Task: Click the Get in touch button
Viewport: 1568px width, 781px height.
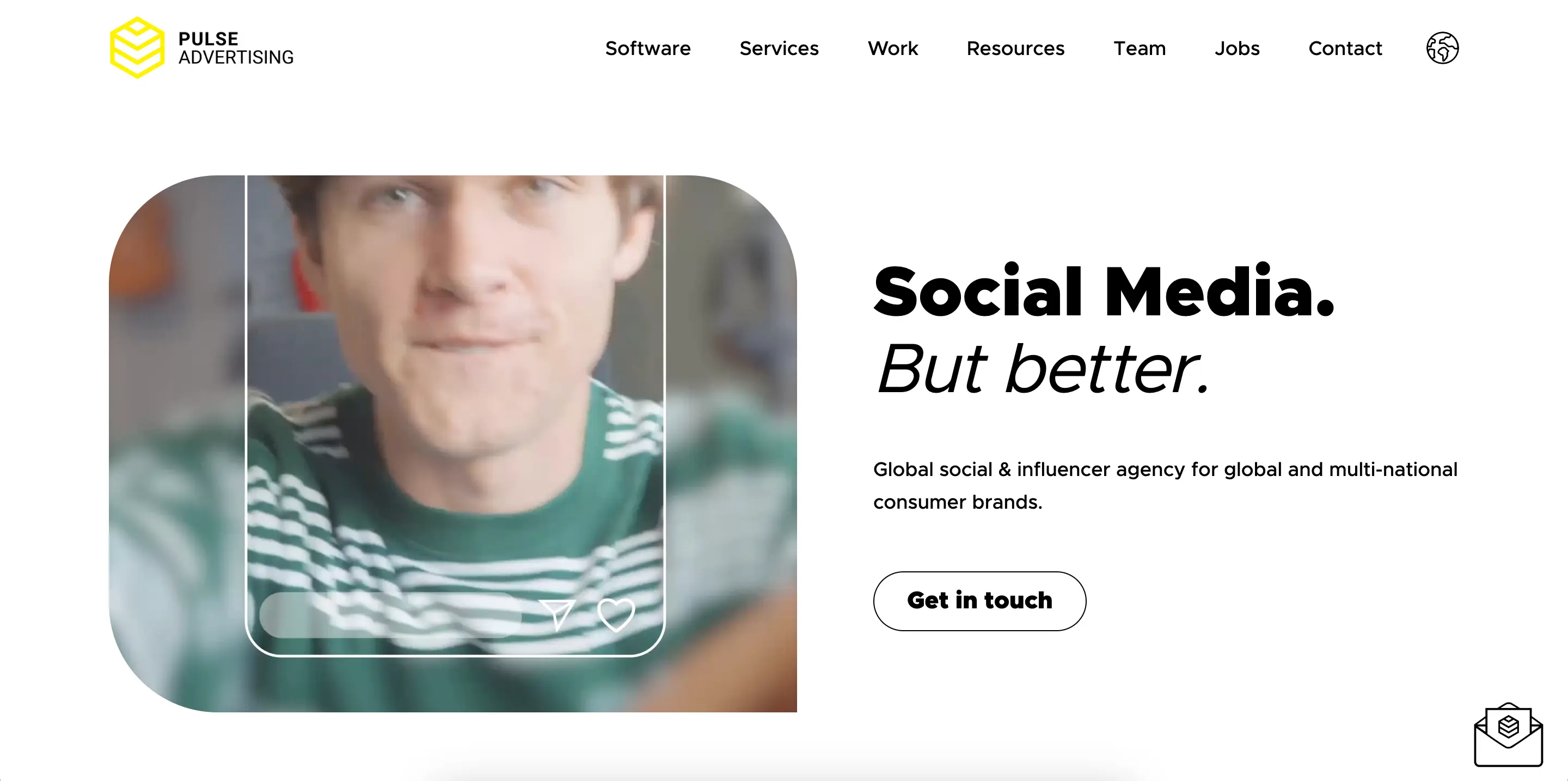Action: [979, 601]
